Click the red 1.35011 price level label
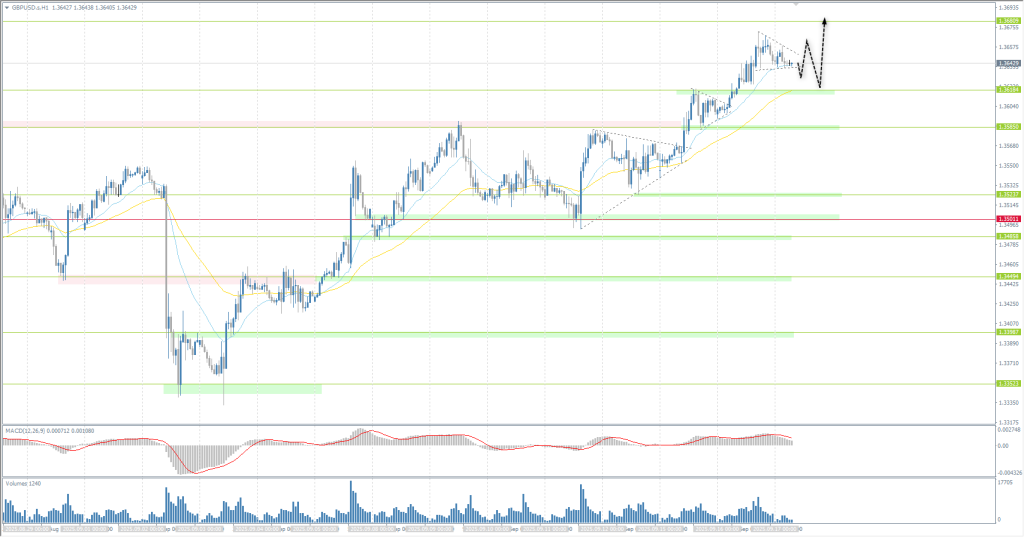The width and height of the screenshot is (1024, 537). [x=1007, y=219]
